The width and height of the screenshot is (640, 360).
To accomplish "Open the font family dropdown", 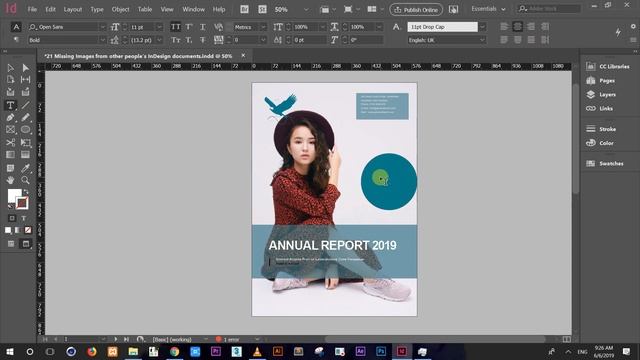I will coord(102,27).
